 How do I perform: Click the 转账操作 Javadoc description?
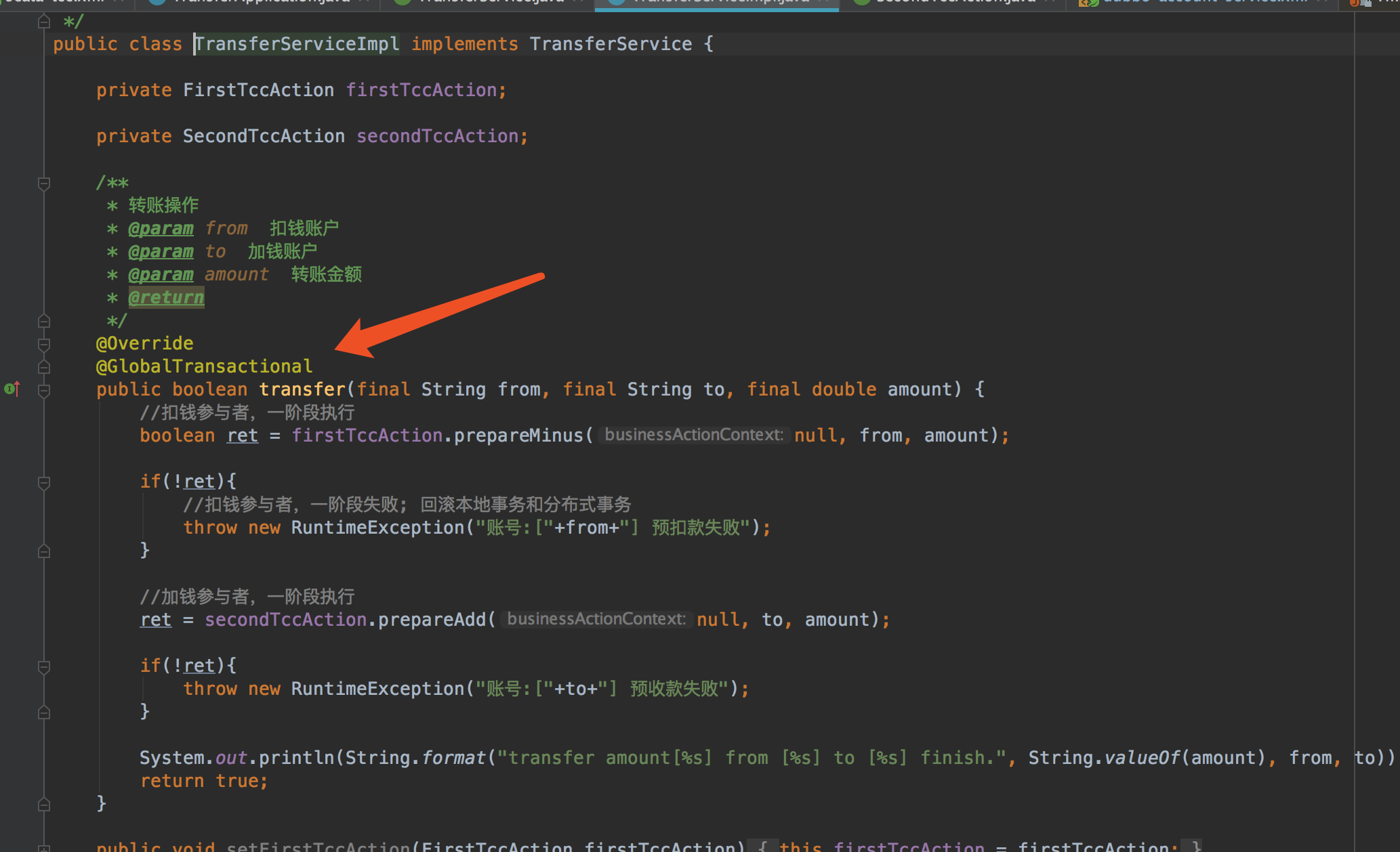[x=163, y=205]
